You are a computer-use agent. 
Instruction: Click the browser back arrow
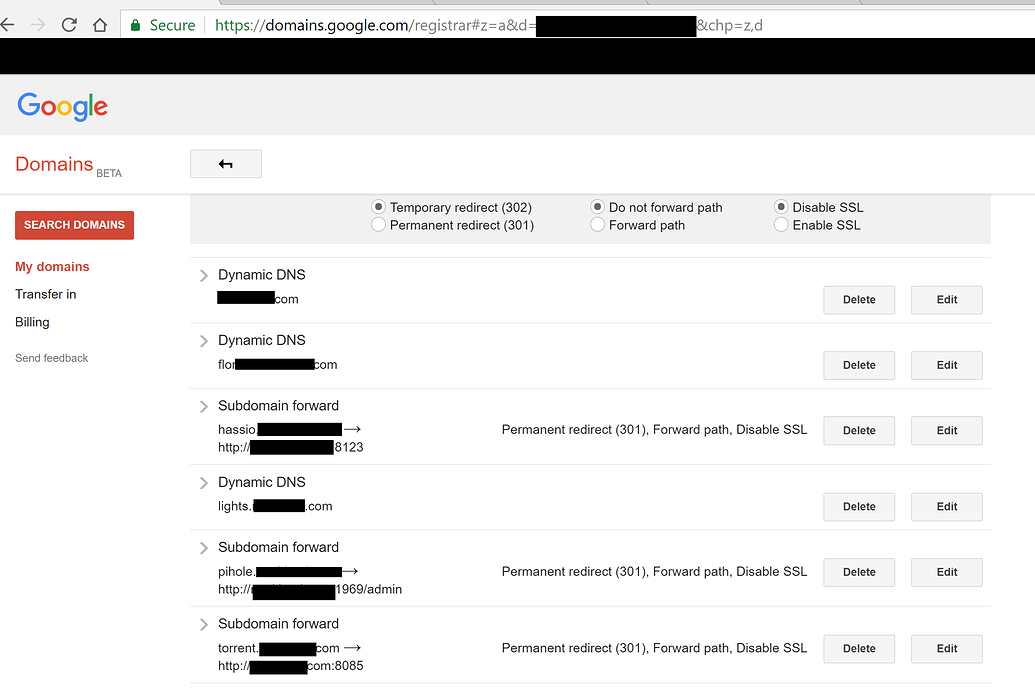[7, 25]
